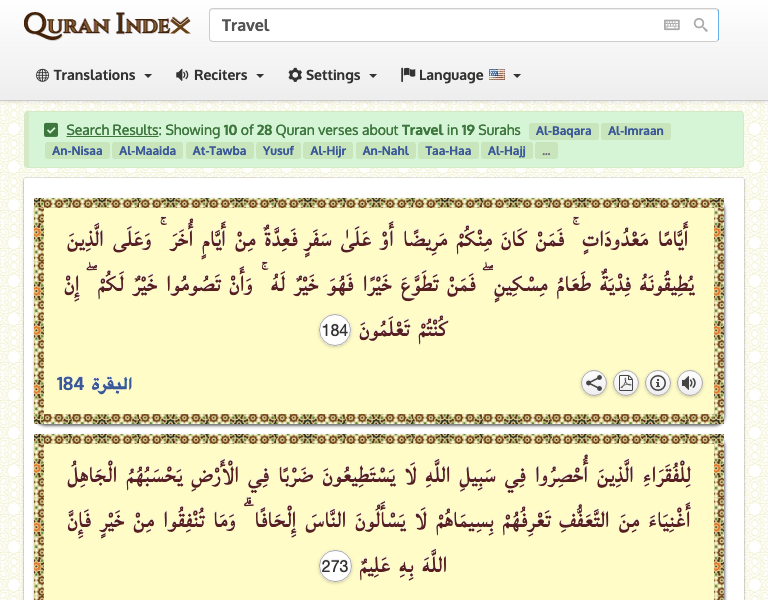Open the Language selection menu
The width and height of the screenshot is (768, 600).
[460, 75]
